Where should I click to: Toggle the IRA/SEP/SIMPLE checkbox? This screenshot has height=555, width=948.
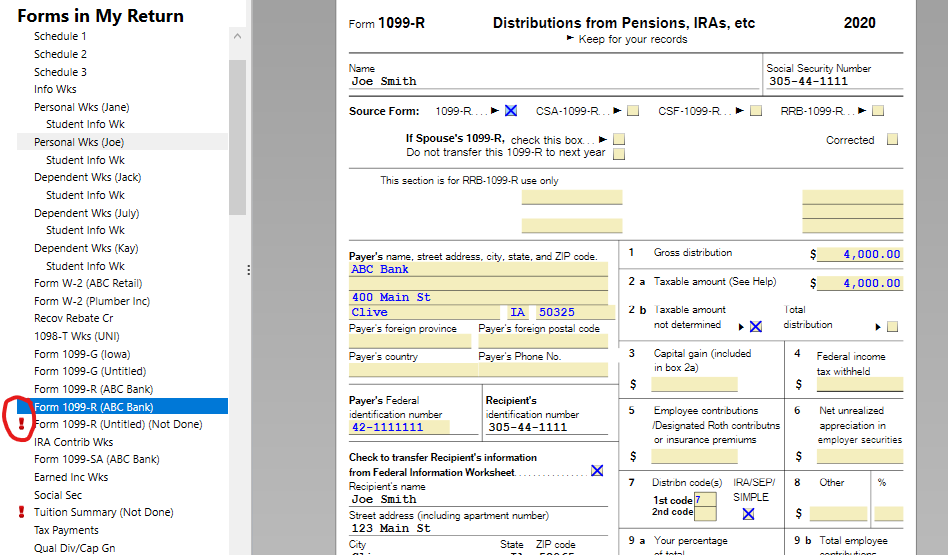click(x=748, y=514)
